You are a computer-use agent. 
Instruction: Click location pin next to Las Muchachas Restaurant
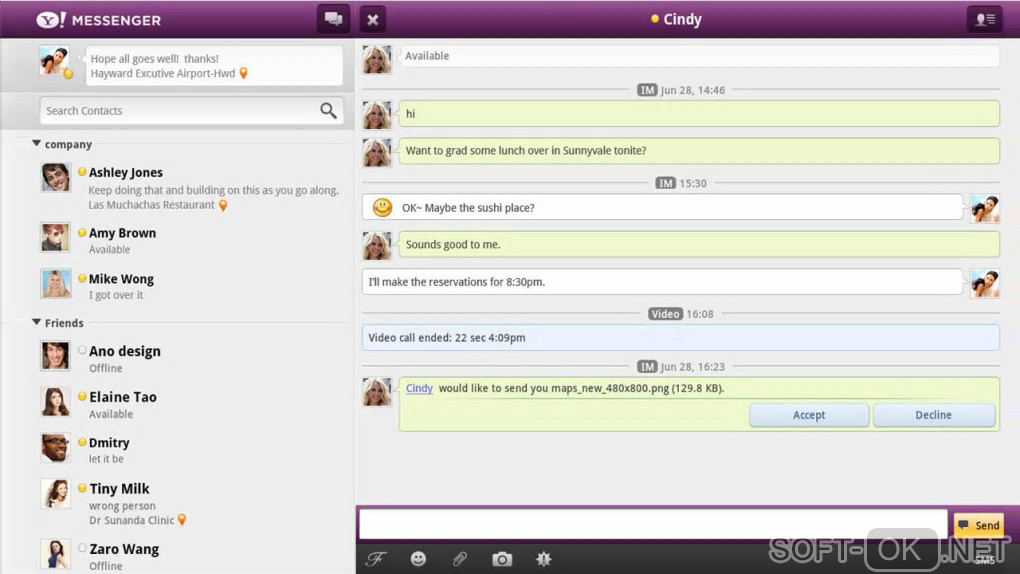pos(223,206)
